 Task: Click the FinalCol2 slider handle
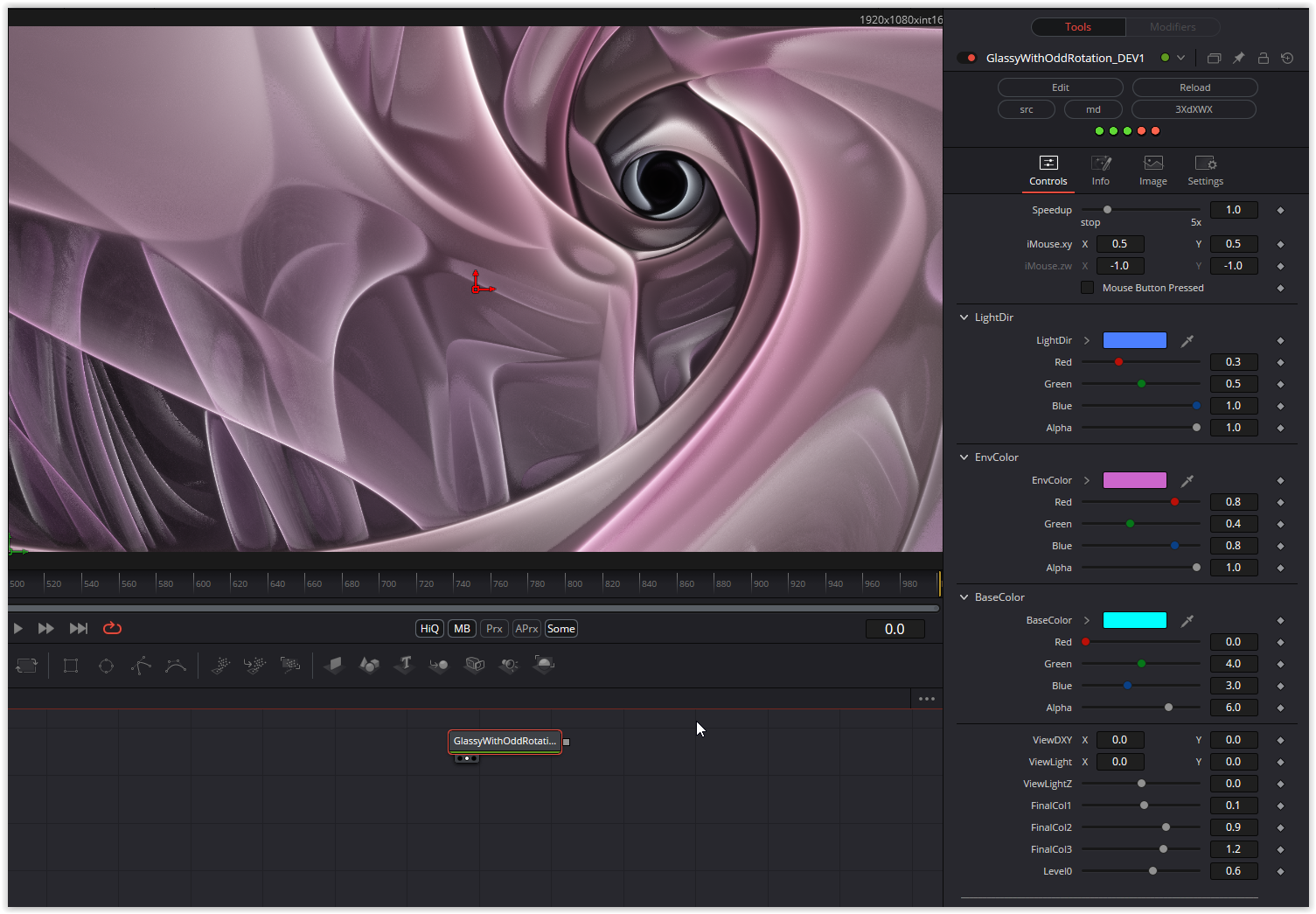(1166, 827)
